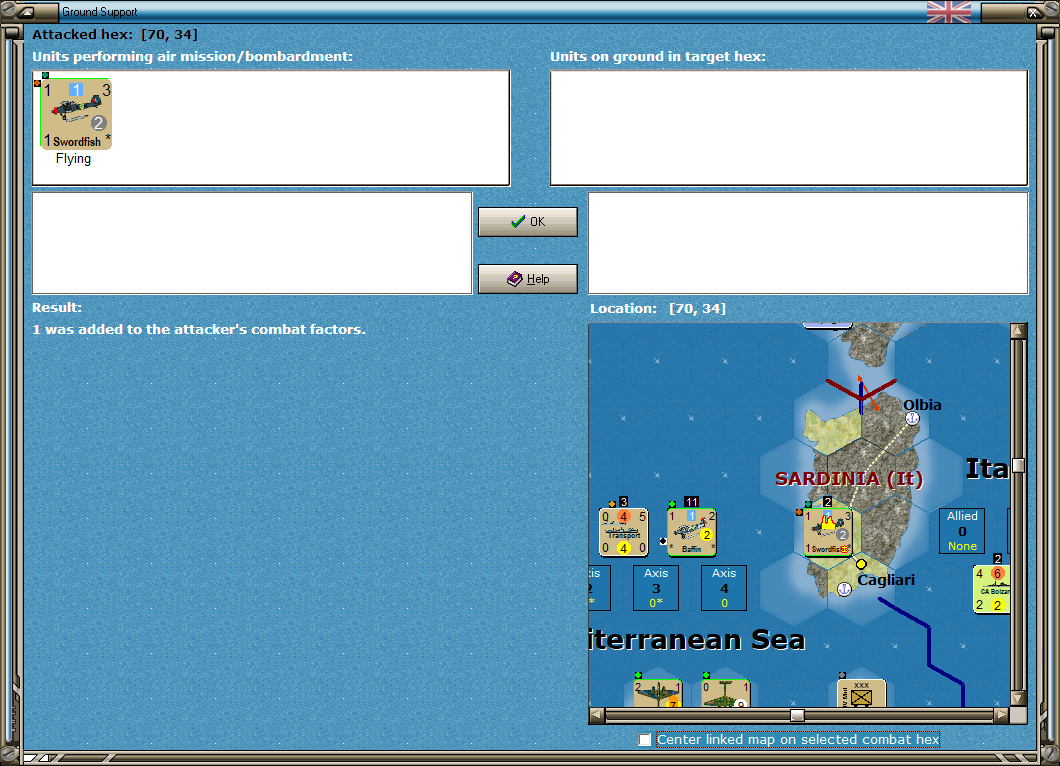Click the burning Swordfish unit on Sardinia

(x=827, y=532)
